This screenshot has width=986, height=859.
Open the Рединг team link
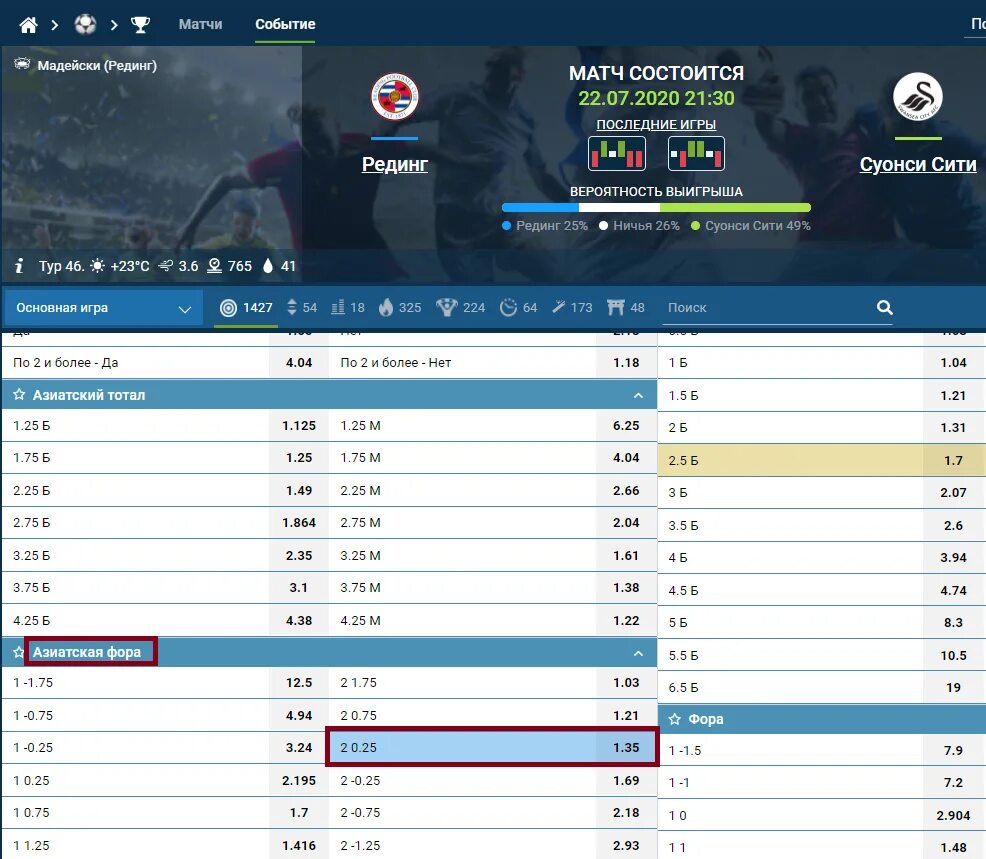(x=394, y=164)
